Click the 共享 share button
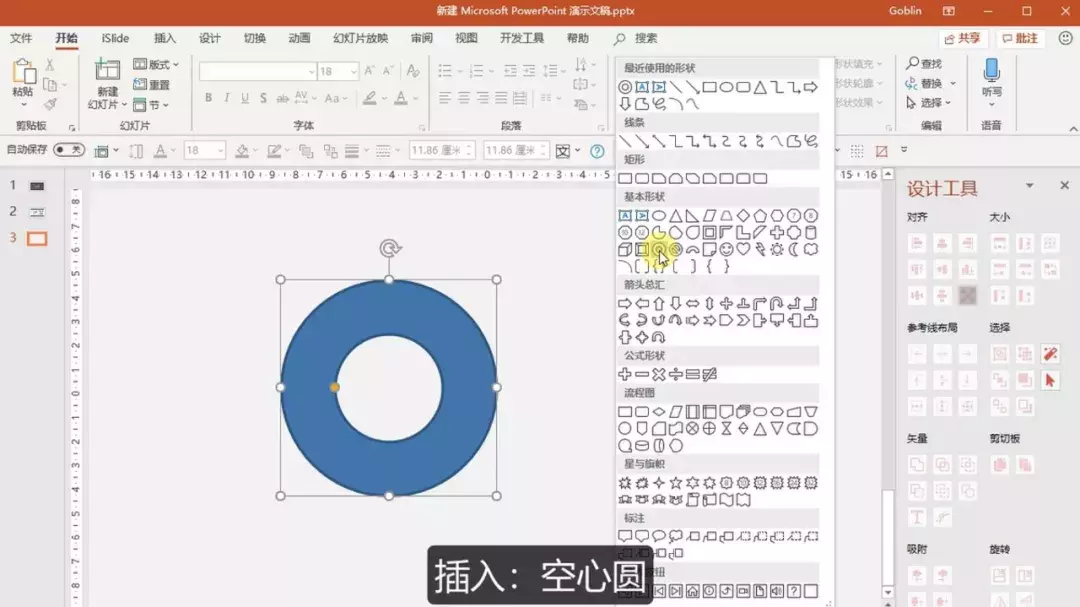 (962, 39)
